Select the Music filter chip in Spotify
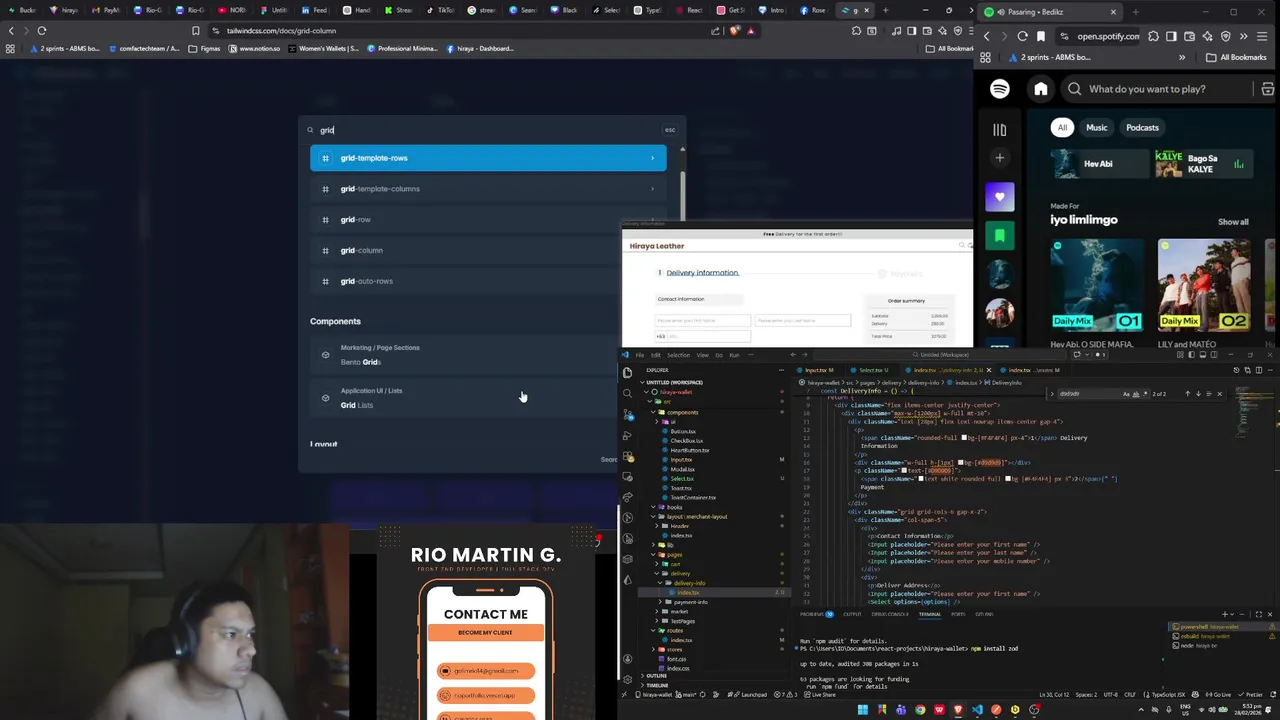Screen dimensions: 1280x720 click(1097, 127)
